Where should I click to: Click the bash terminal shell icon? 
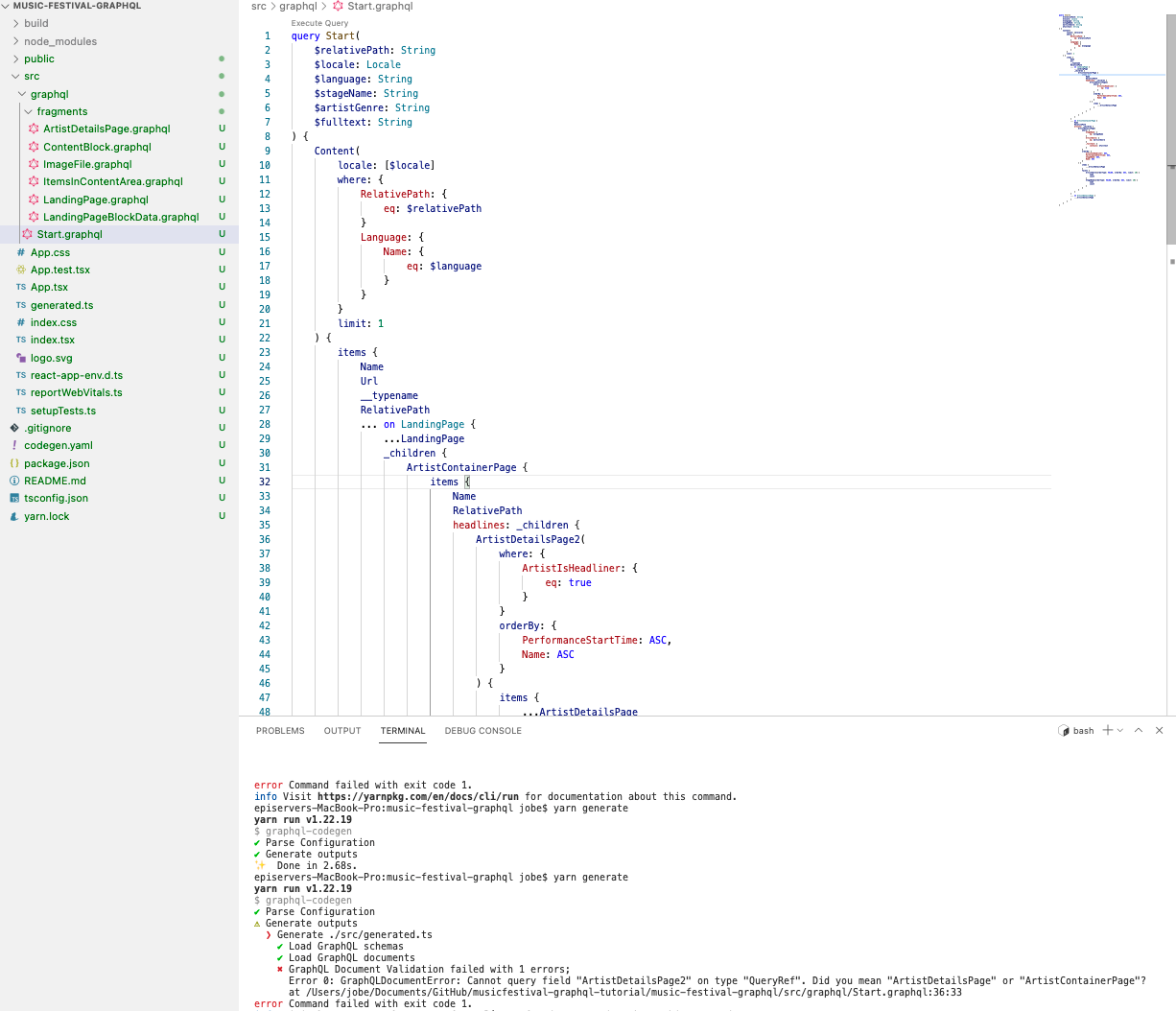pos(1064,731)
